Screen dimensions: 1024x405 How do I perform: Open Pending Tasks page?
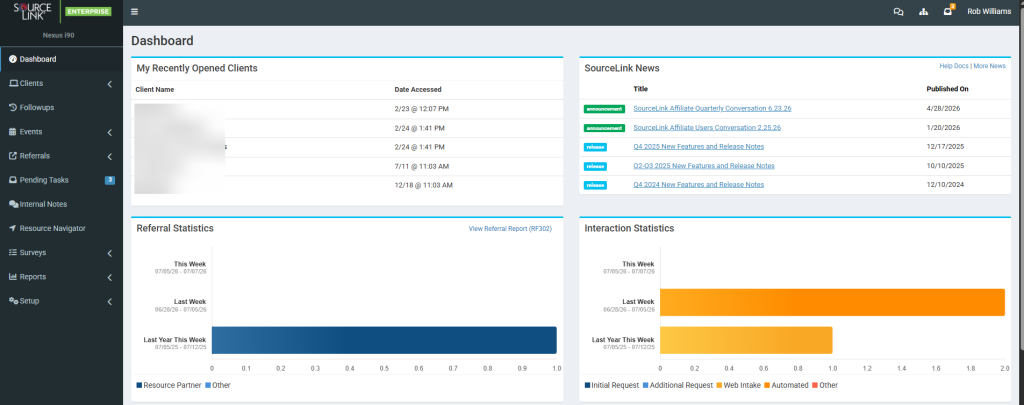61,180
